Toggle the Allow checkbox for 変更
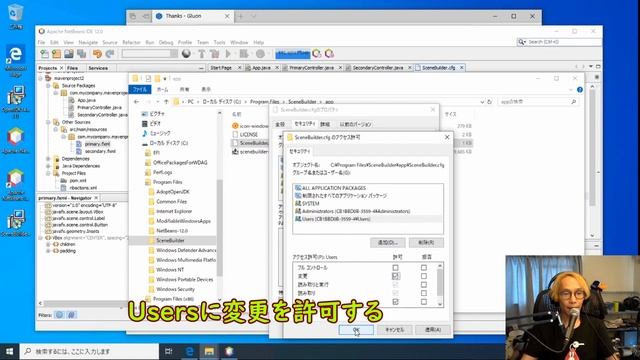 (x=395, y=276)
